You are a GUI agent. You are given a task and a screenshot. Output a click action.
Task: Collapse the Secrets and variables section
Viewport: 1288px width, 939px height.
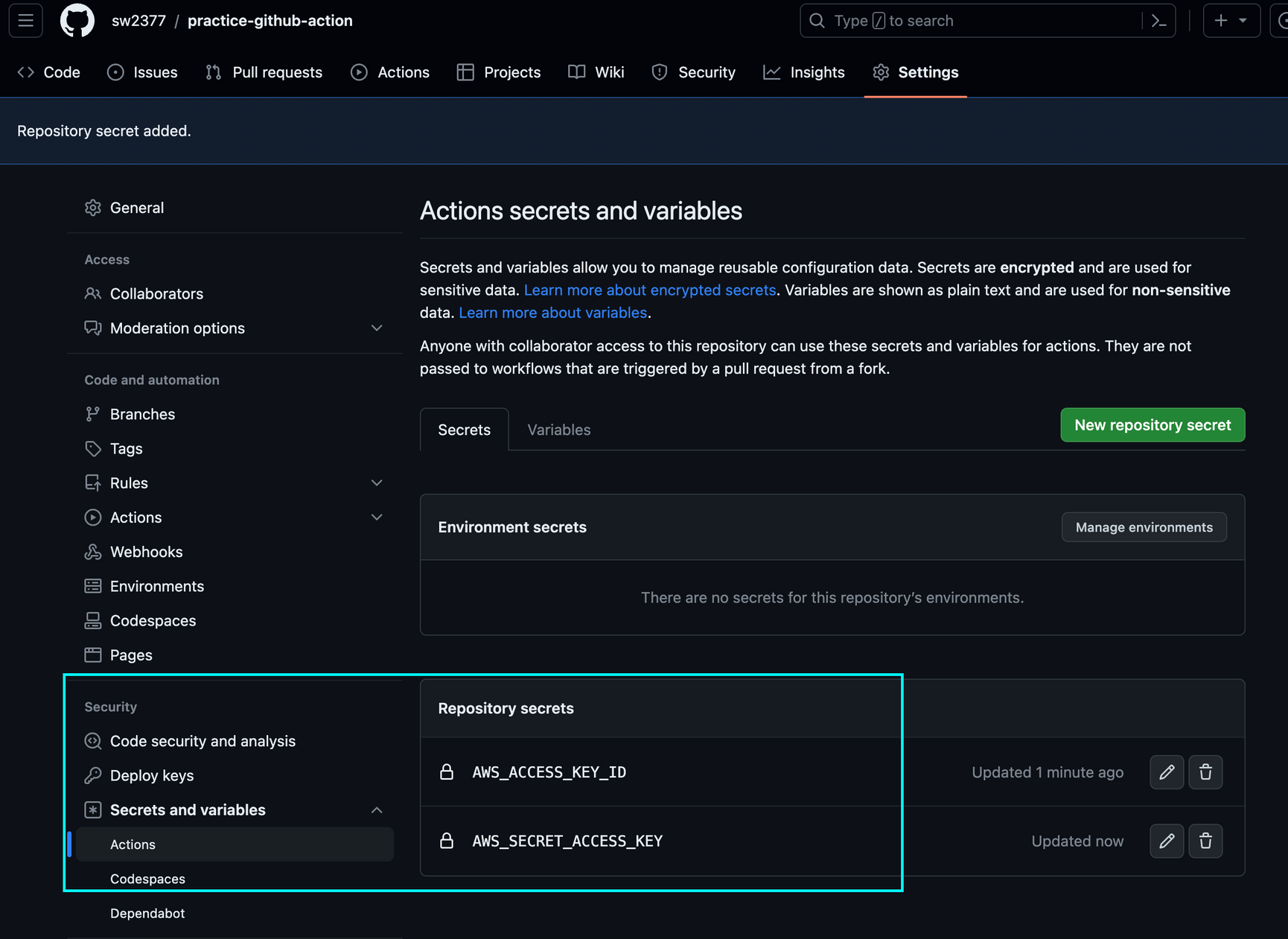coord(377,809)
